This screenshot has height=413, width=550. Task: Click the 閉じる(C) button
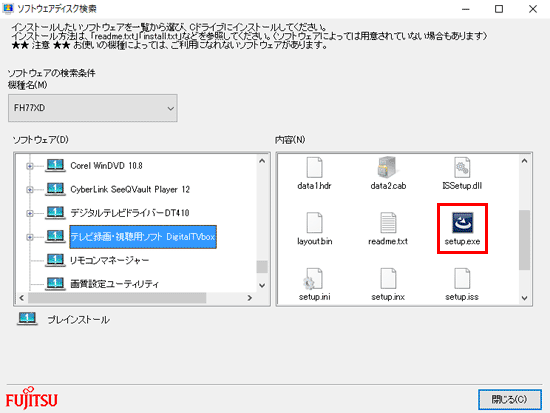(x=510, y=399)
